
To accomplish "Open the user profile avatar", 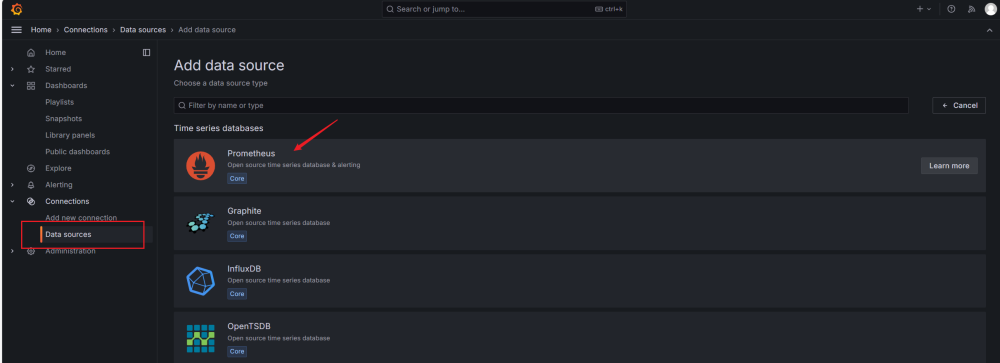I will pos(990,9).
